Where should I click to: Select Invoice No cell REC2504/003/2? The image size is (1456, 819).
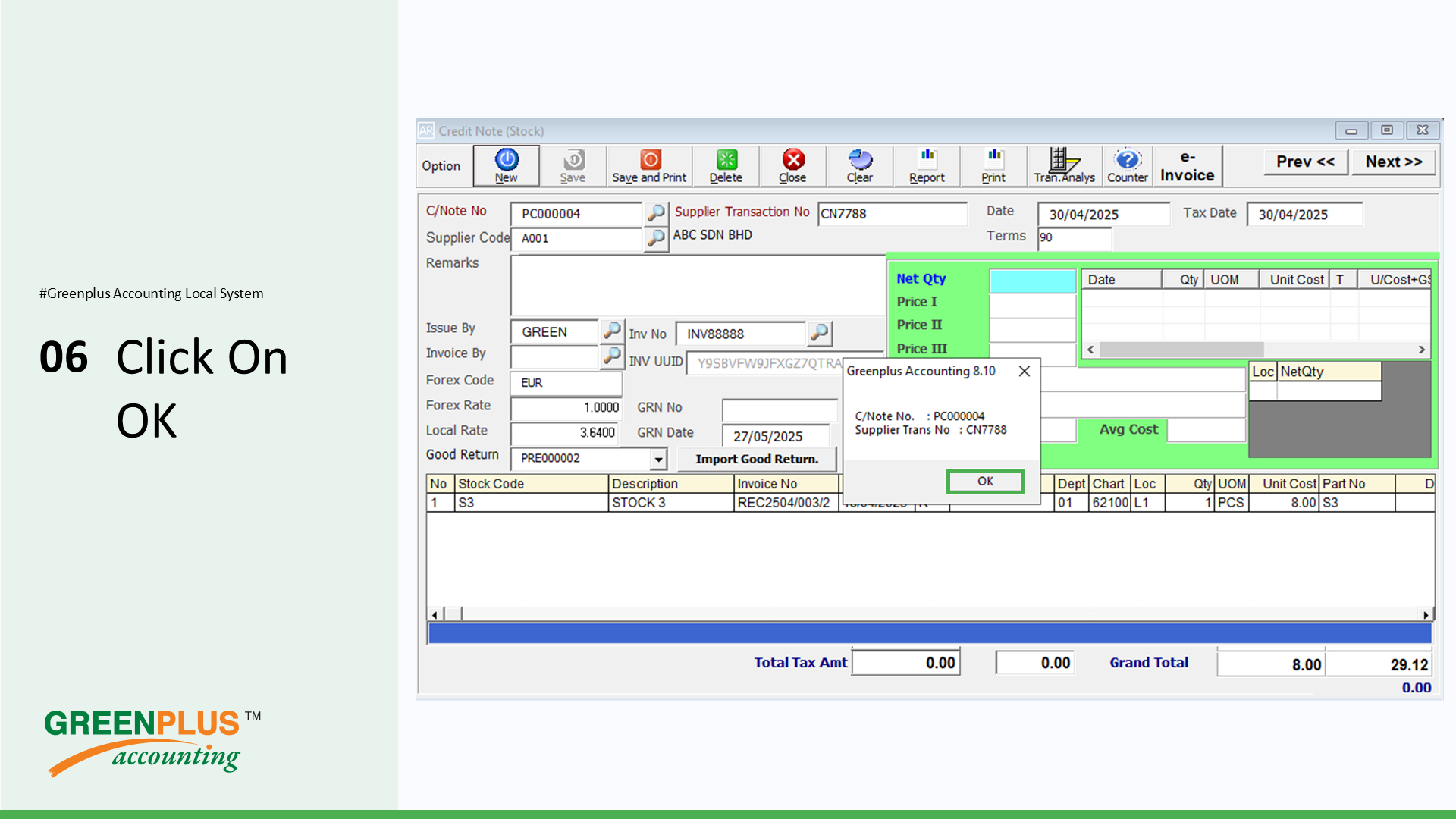(x=786, y=503)
